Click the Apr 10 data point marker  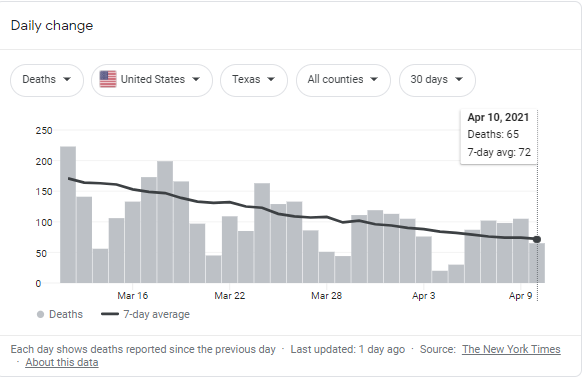[537, 239]
